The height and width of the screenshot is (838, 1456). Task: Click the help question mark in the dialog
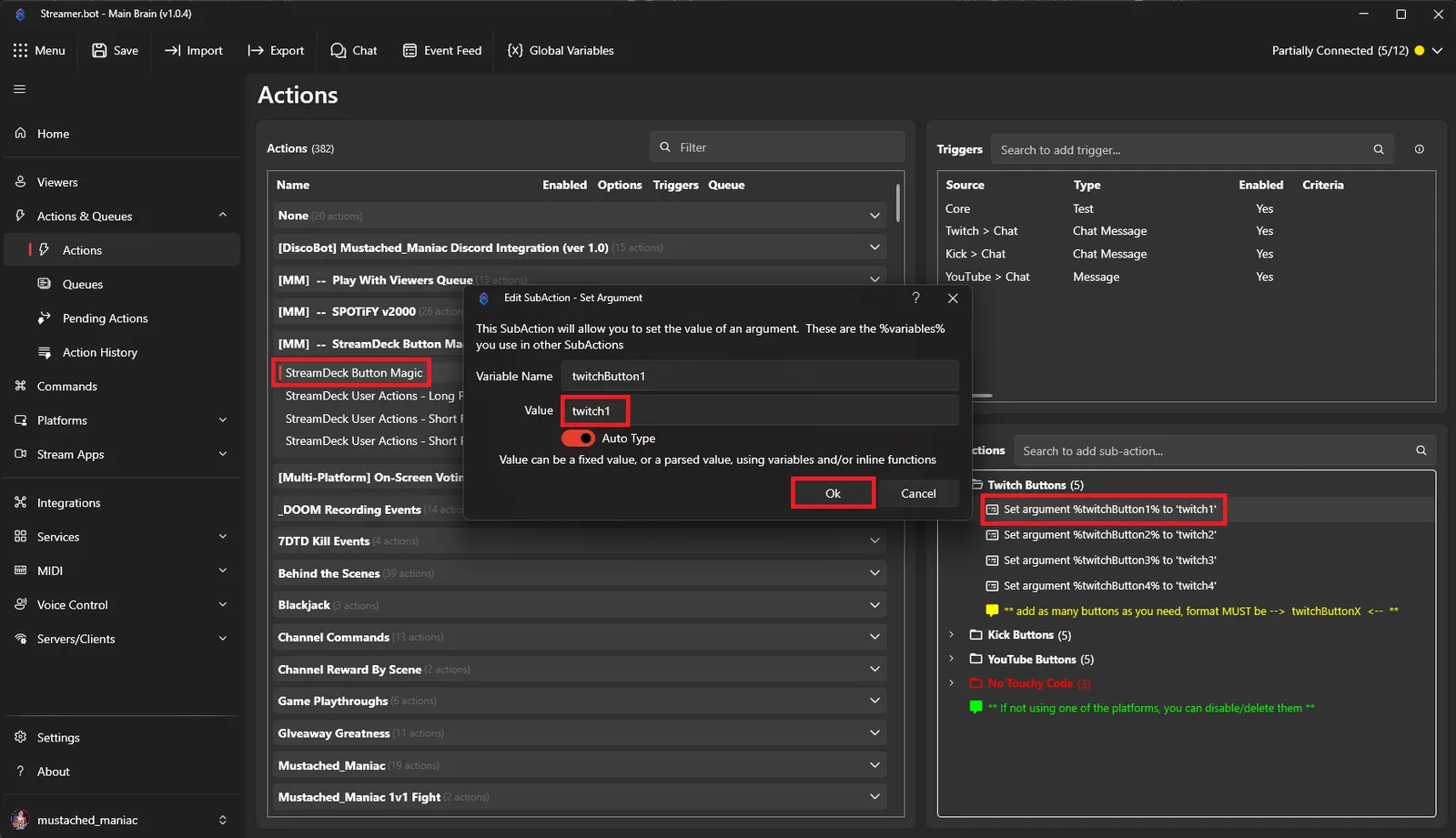915,298
